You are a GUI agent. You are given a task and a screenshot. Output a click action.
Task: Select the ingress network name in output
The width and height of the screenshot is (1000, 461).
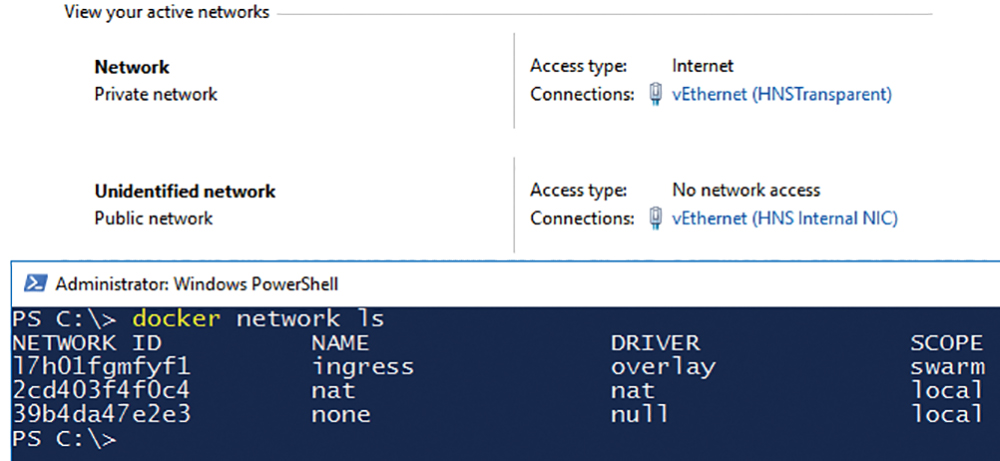[x=362, y=367]
